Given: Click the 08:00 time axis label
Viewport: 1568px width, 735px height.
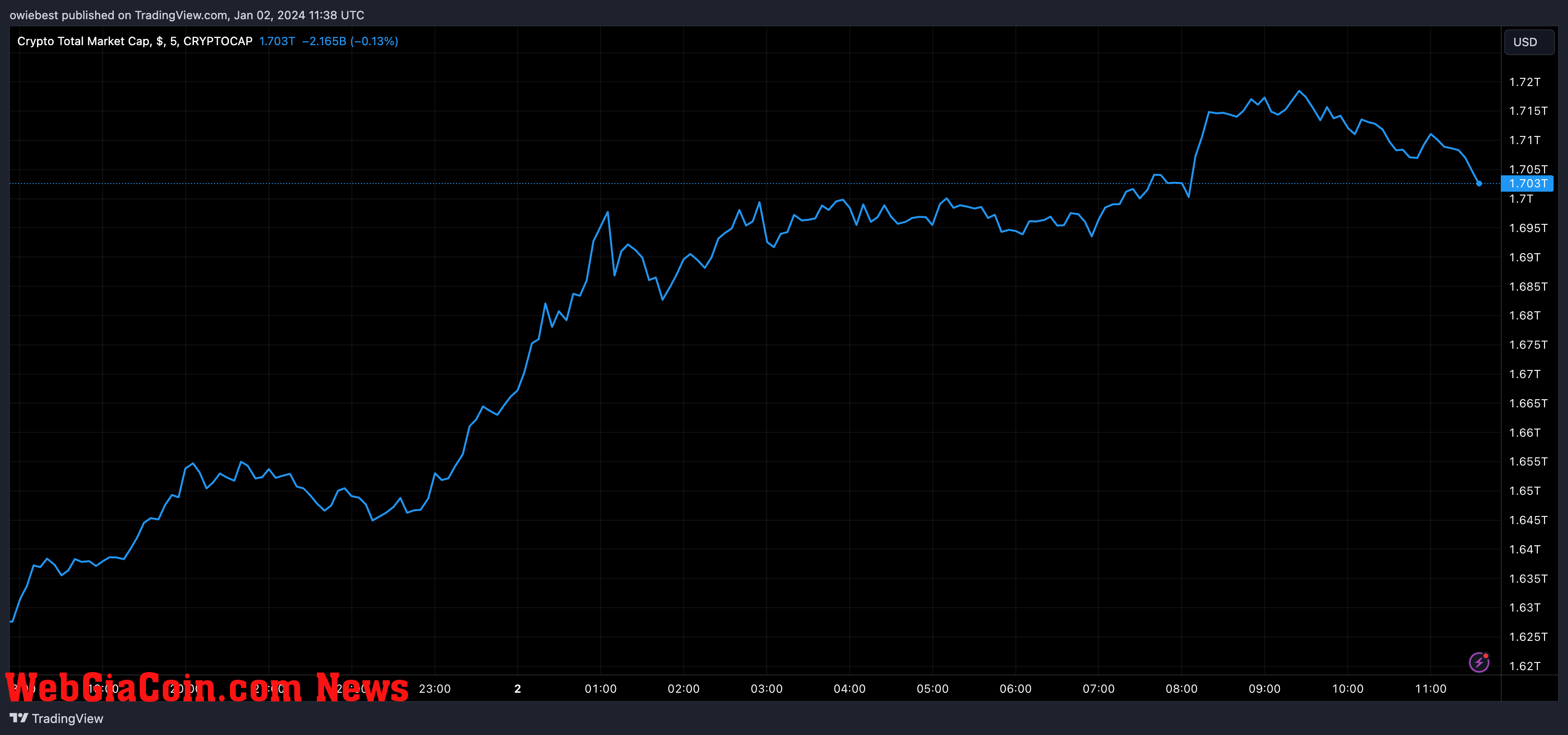Looking at the screenshot, I should pyautogui.click(x=1182, y=689).
